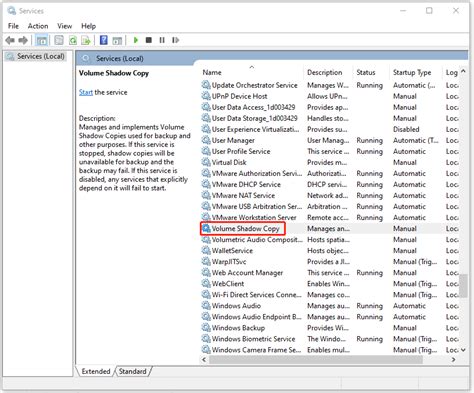Screen dimensions: 474x393
Task: Select the WarpJITSvc service row
Action: point(330,262)
